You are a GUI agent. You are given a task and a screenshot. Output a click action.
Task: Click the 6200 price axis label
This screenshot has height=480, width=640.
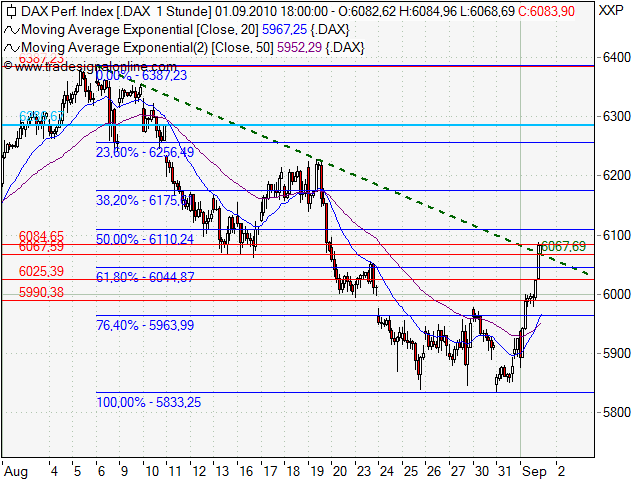tap(617, 176)
